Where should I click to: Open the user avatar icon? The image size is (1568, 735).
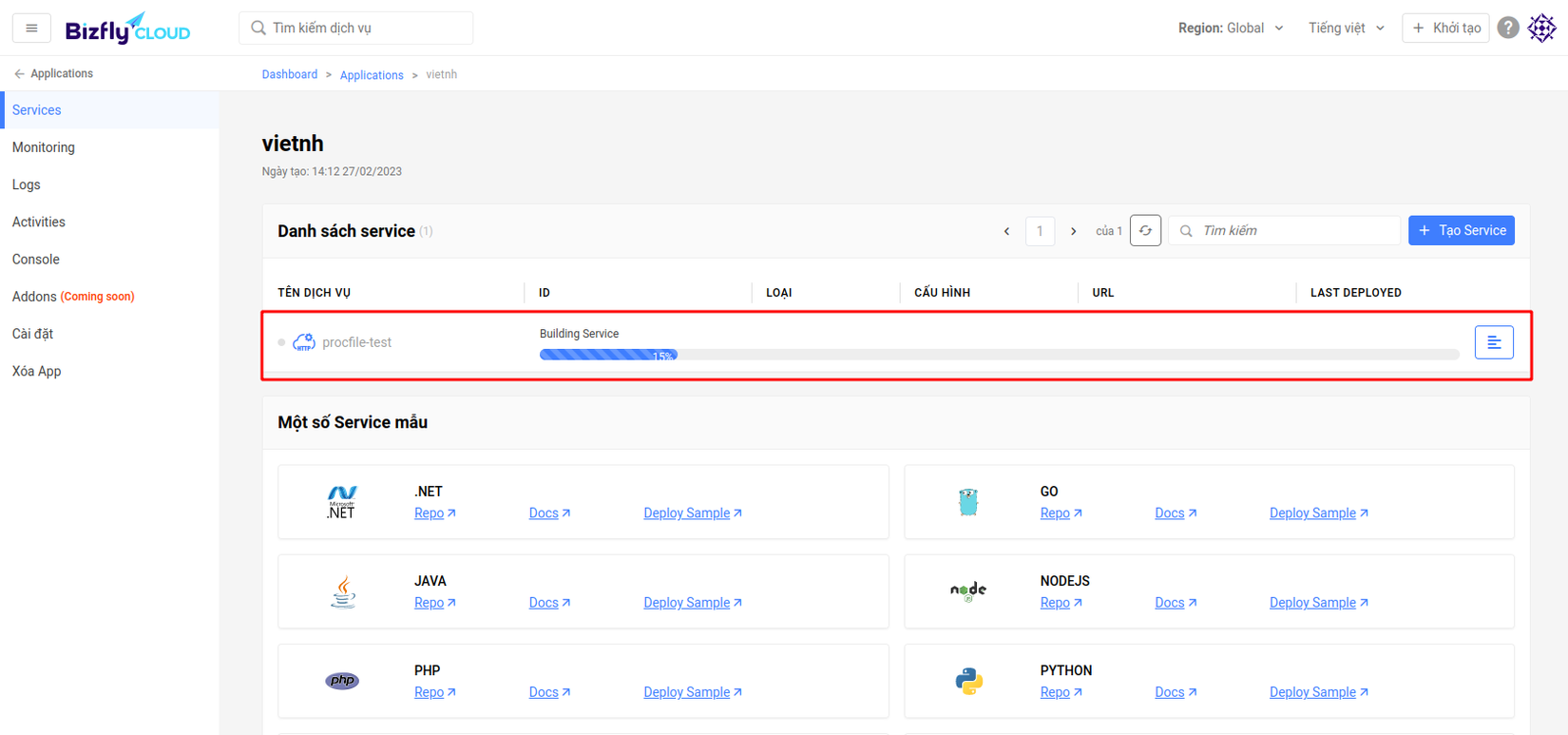1541,28
